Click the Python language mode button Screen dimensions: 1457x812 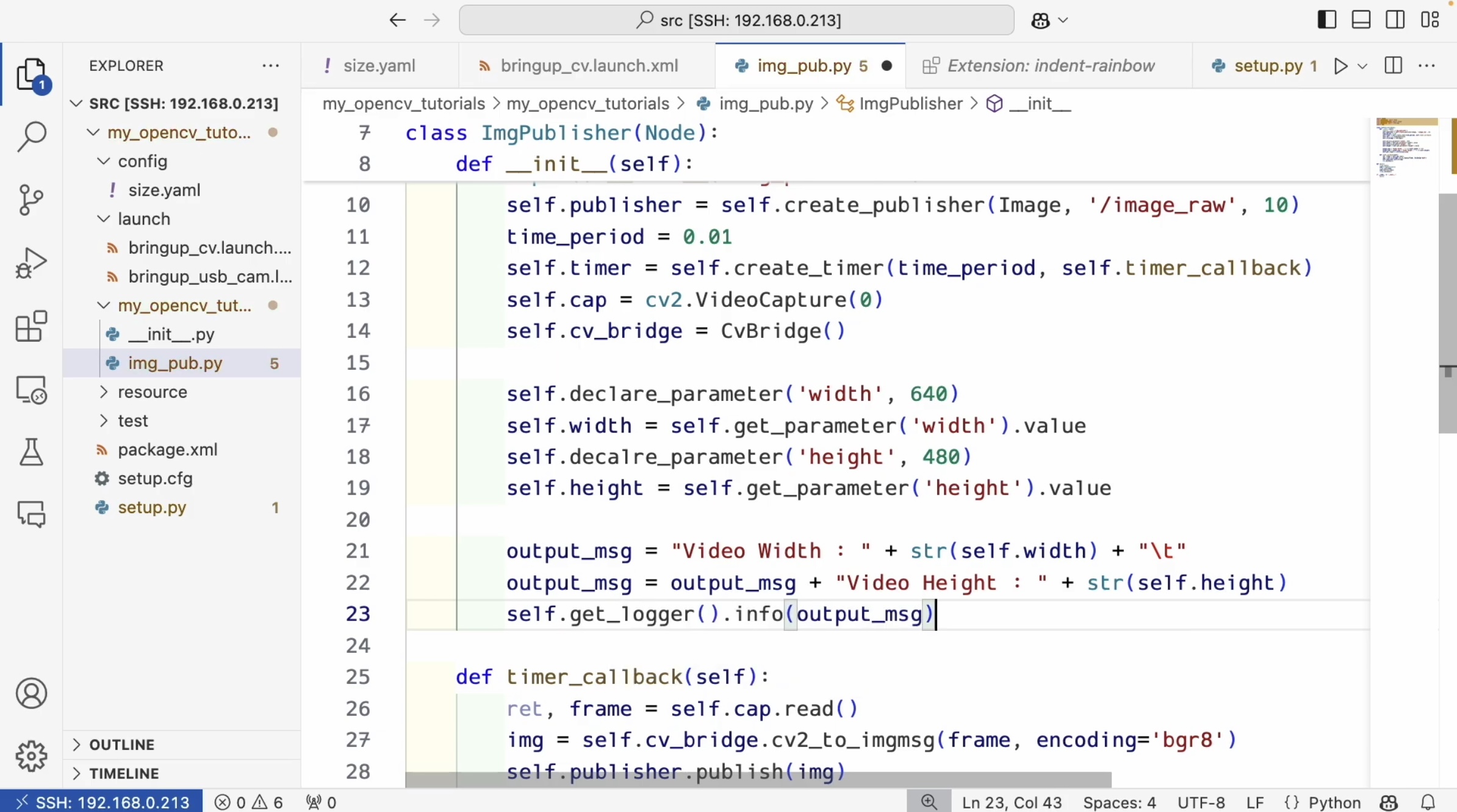(x=1334, y=802)
